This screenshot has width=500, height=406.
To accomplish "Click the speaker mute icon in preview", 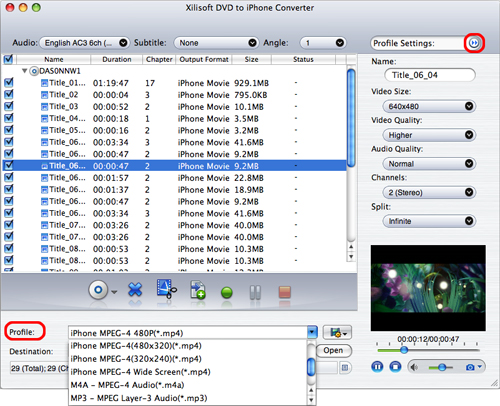I will click(414, 367).
